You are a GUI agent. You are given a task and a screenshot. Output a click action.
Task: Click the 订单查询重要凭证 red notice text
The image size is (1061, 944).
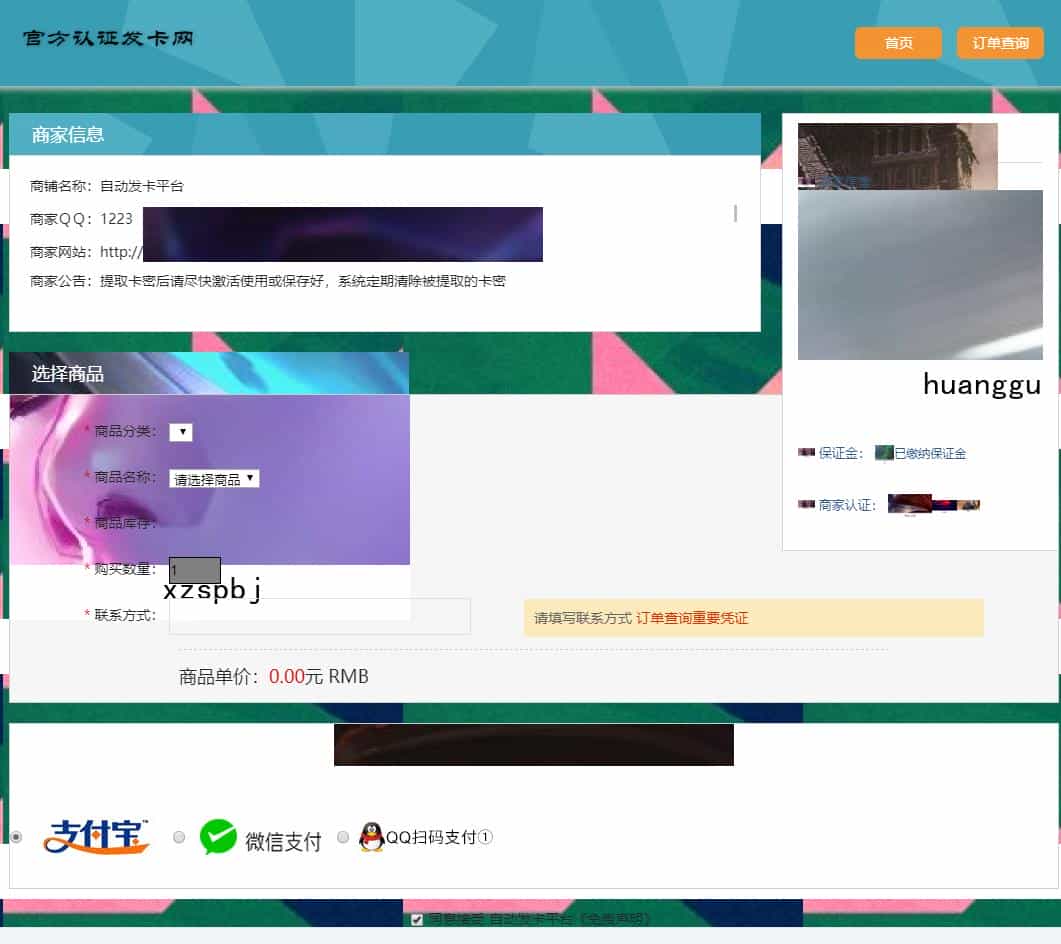[692, 618]
